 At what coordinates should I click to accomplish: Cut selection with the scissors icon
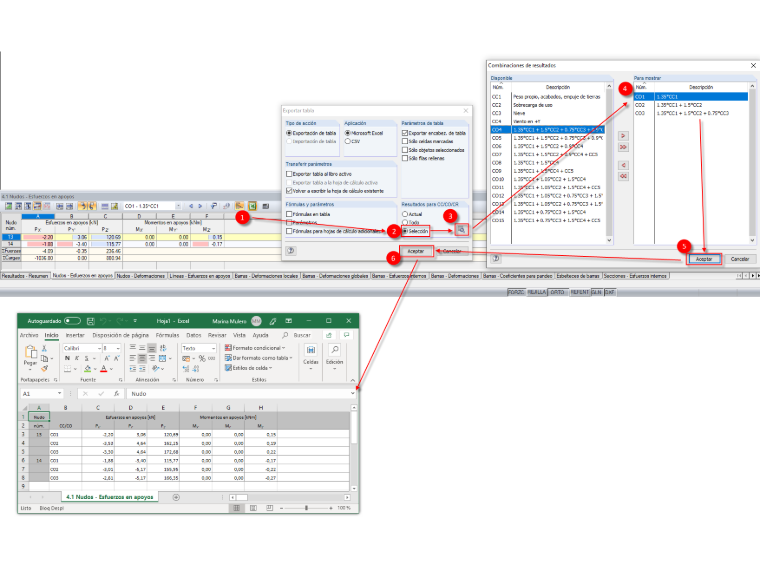[44, 348]
